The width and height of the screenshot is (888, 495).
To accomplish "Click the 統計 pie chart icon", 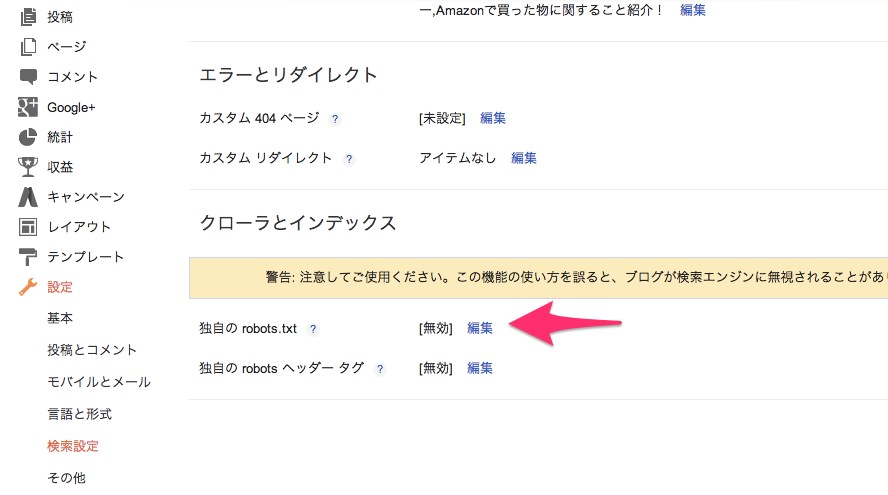I will pyautogui.click(x=28, y=137).
